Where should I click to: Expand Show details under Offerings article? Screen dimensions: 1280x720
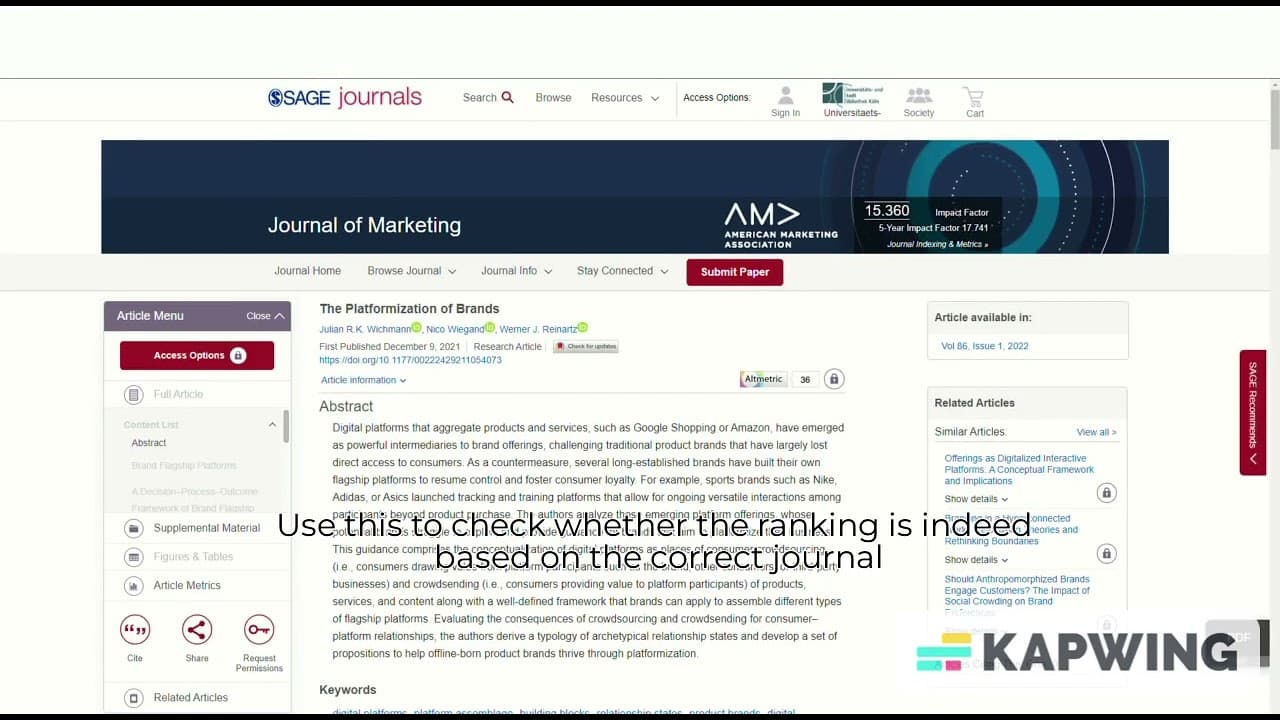976,499
